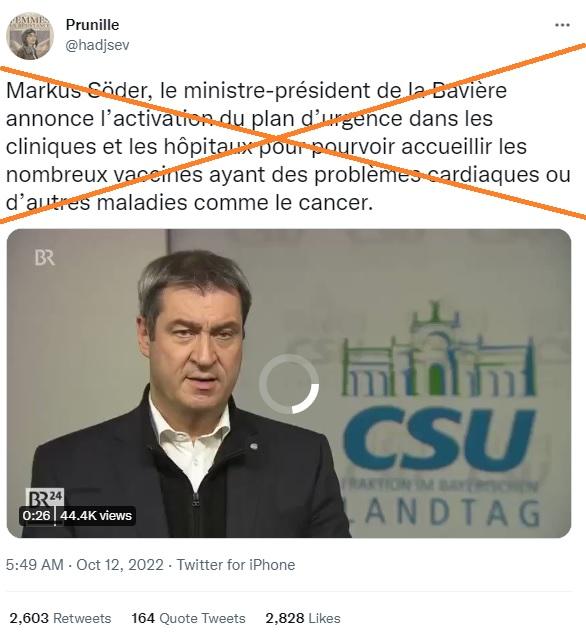Open the Twitter for iPhone source link

(236, 565)
